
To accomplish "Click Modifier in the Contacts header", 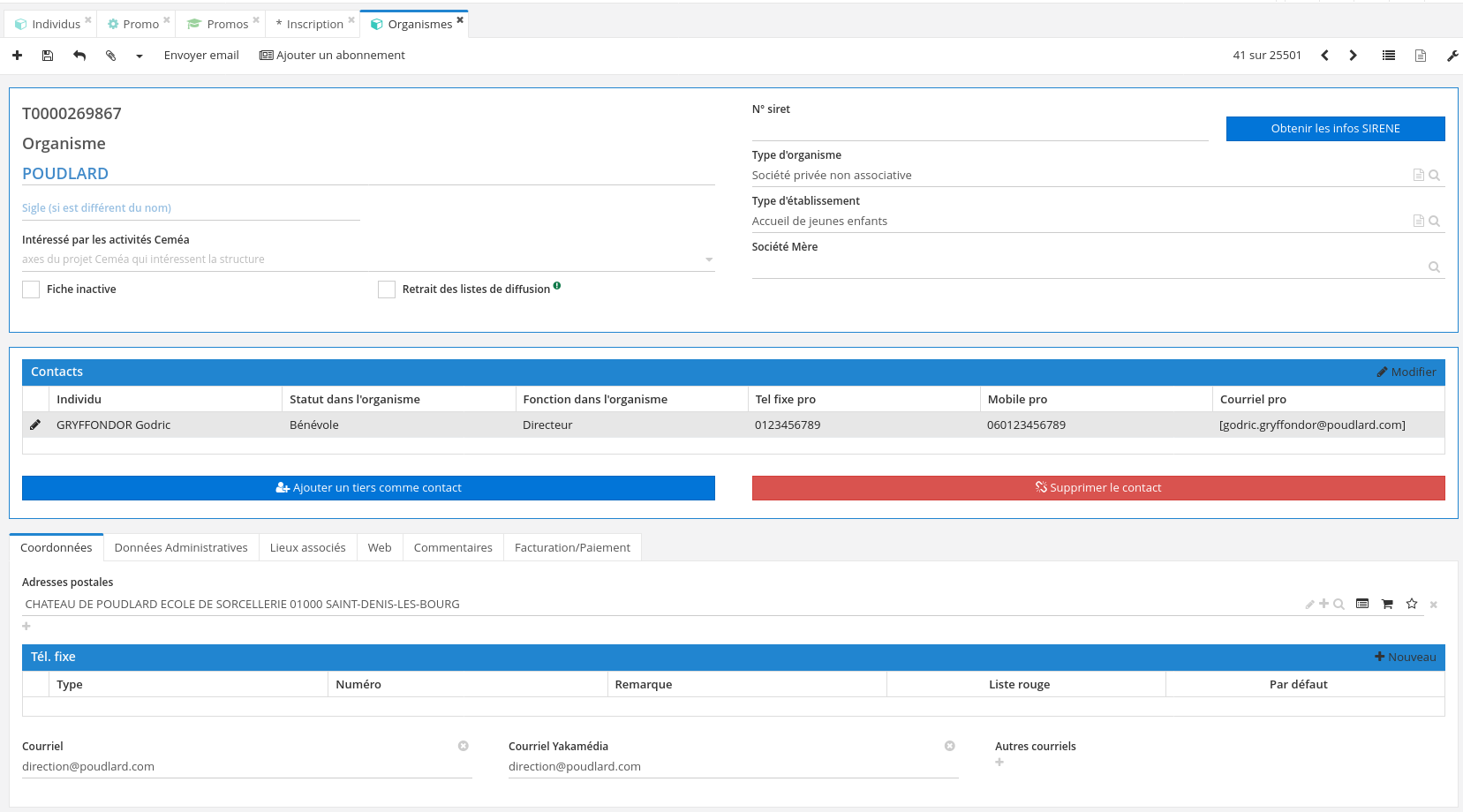I will 1406,372.
